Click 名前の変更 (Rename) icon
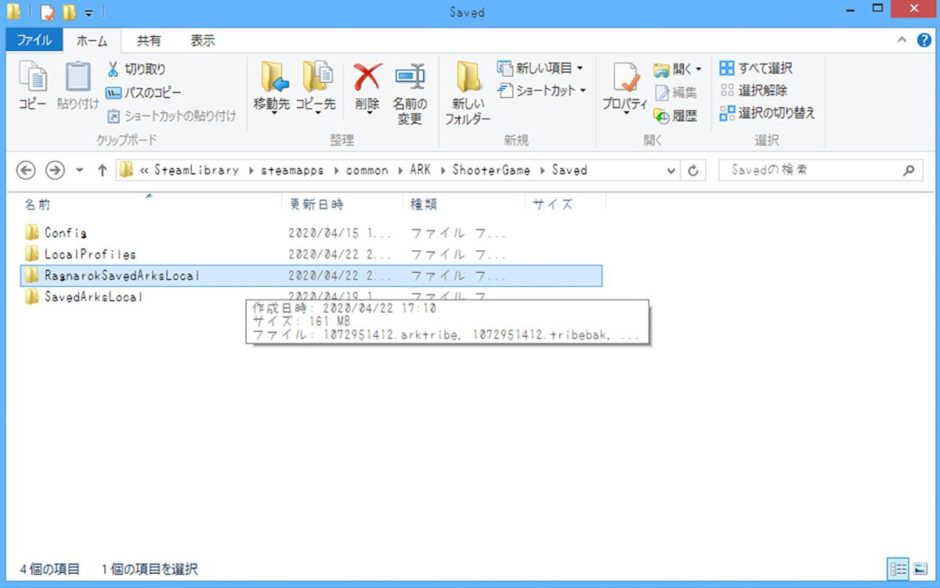 point(409,93)
